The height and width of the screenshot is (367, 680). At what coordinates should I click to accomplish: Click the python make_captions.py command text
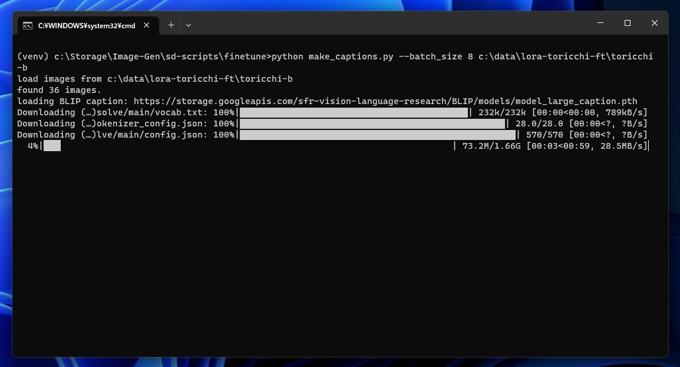point(333,56)
